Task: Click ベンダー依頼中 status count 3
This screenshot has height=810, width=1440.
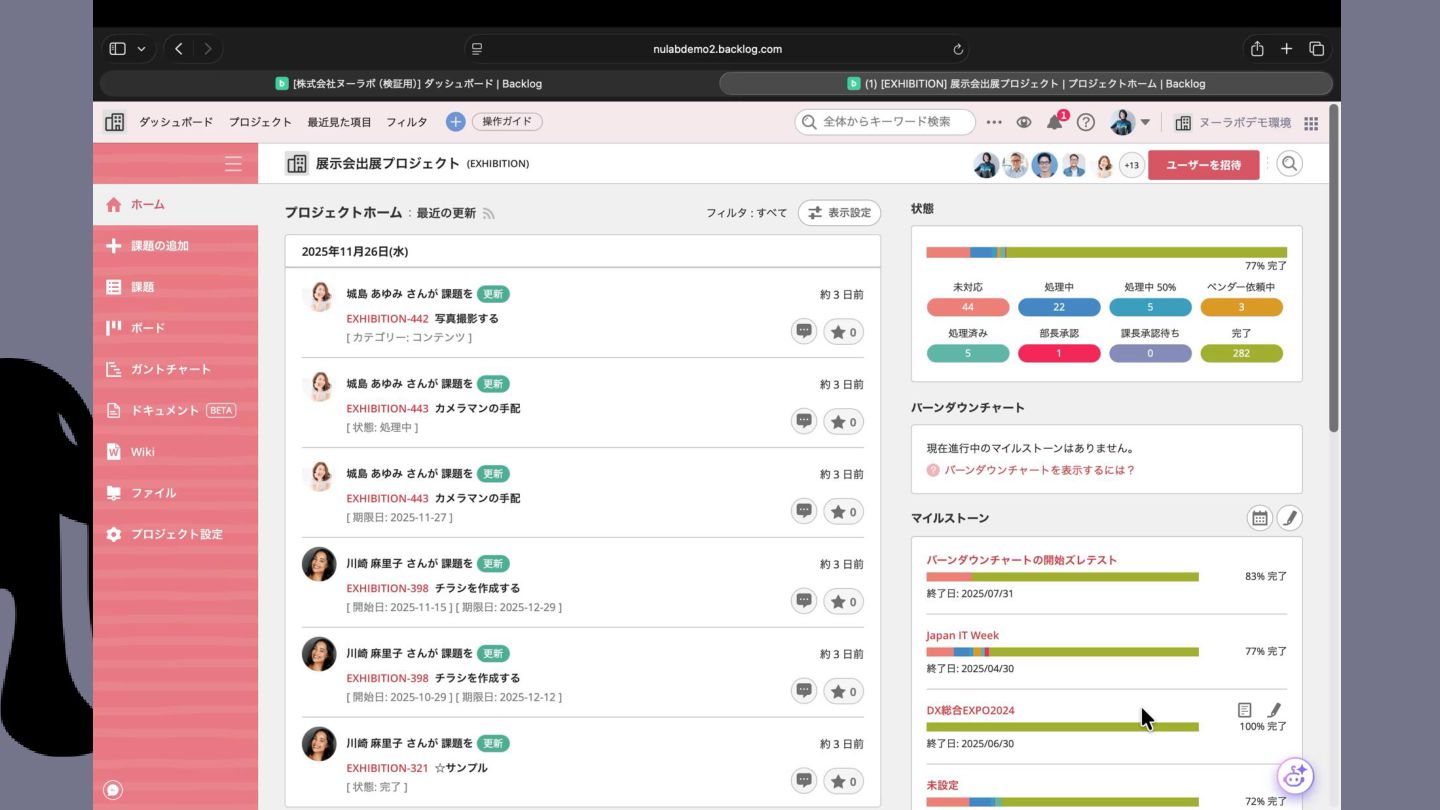Action: pyautogui.click(x=1241, y=307)
